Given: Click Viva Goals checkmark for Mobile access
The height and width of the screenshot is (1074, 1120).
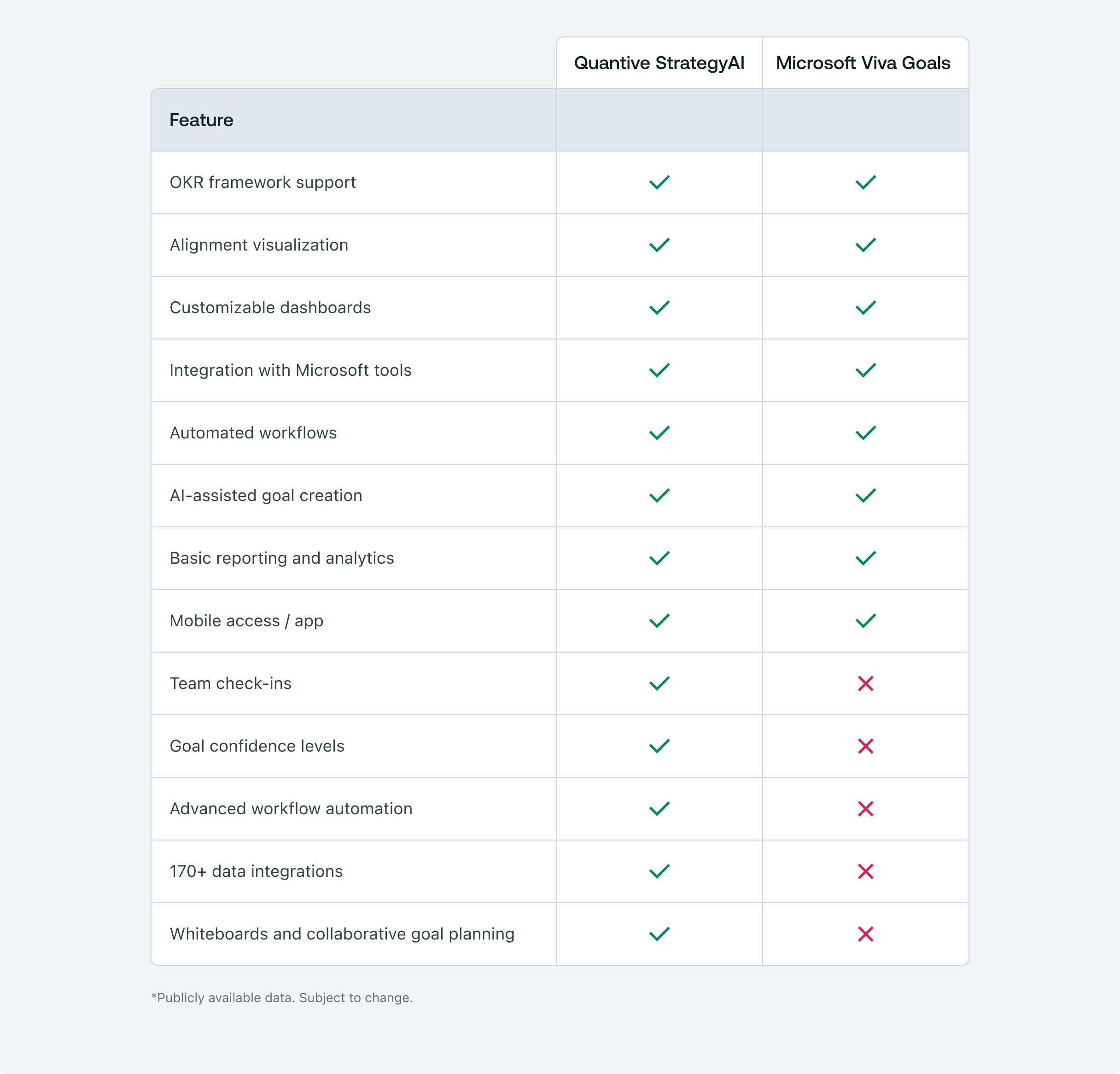Looking at the screenshot, I should [865, 621].
